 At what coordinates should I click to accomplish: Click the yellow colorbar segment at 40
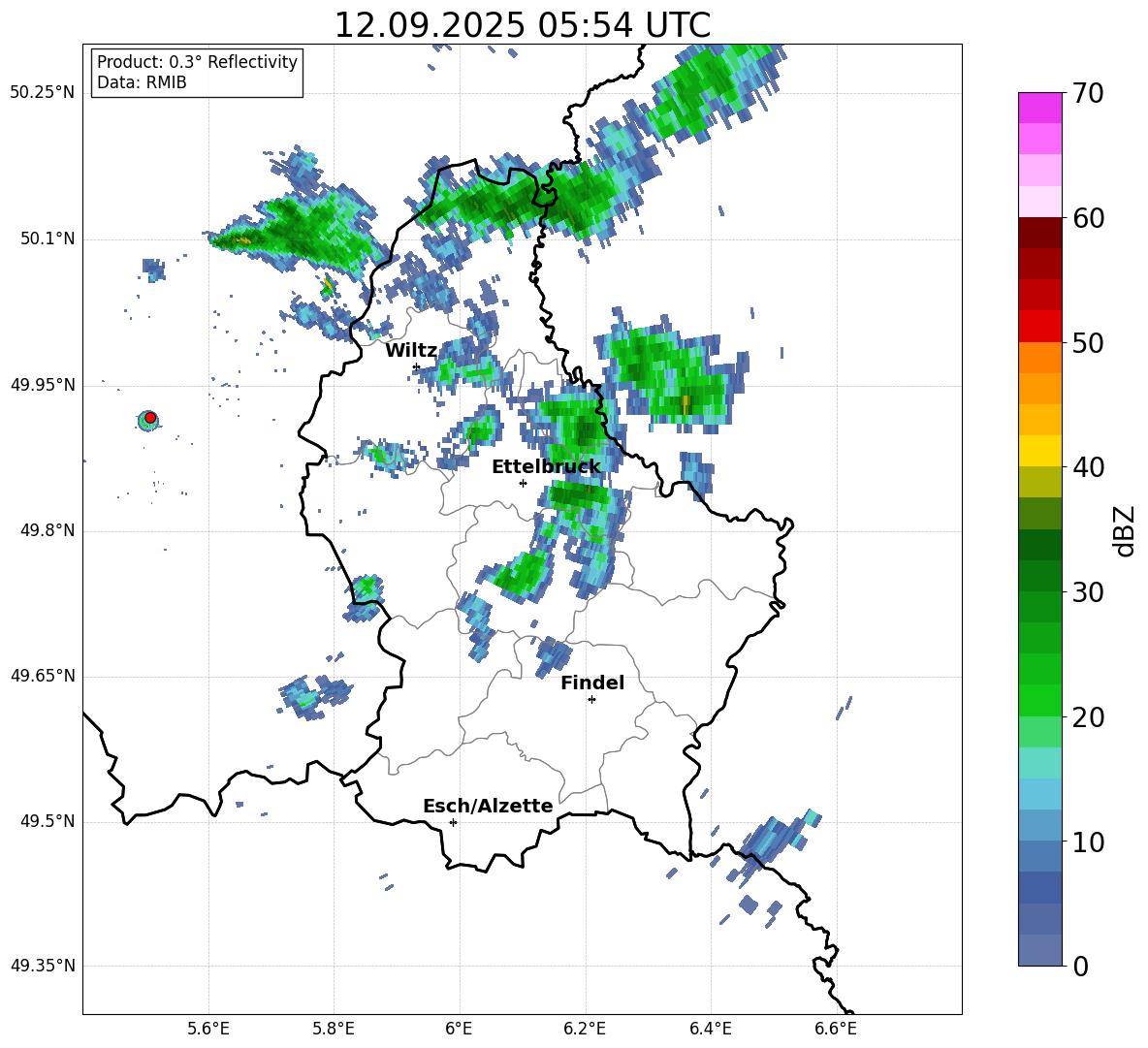pos(1039,451)
